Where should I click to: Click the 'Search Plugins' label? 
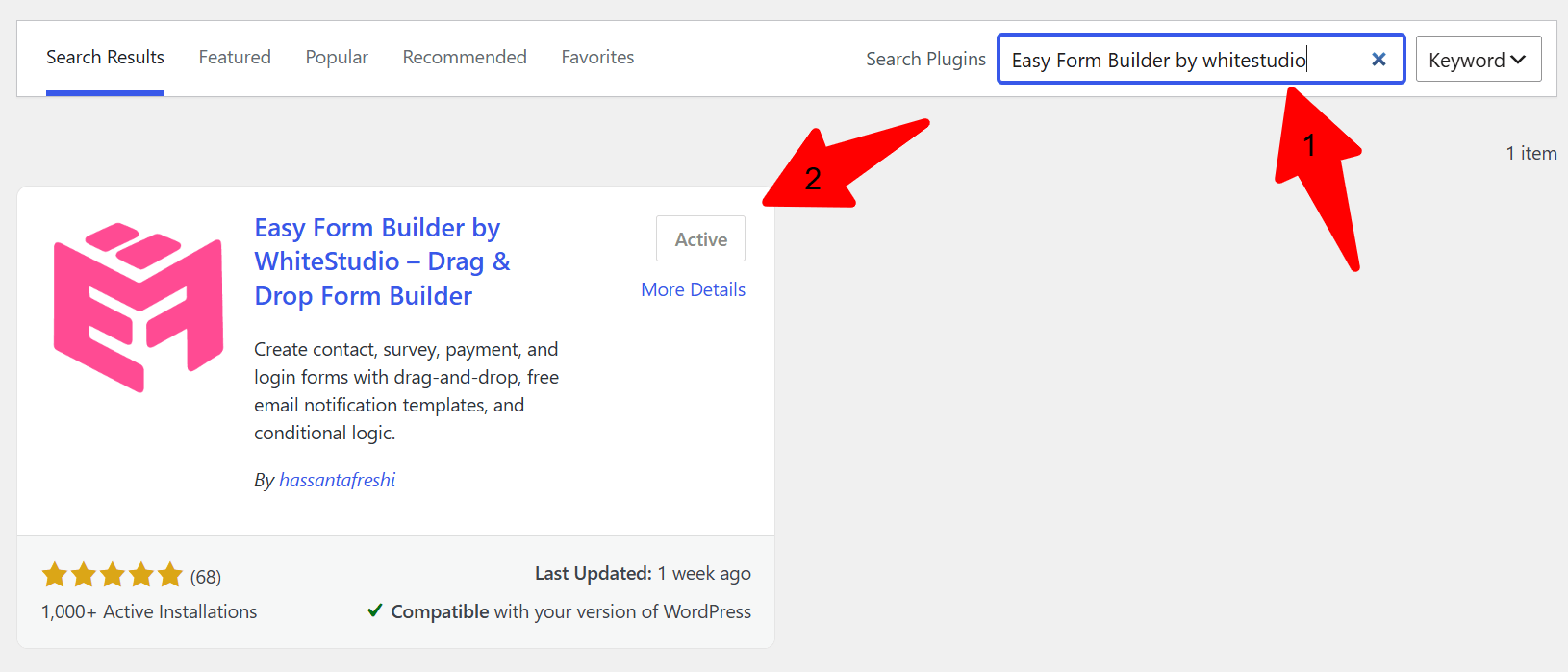coord(925,59)
